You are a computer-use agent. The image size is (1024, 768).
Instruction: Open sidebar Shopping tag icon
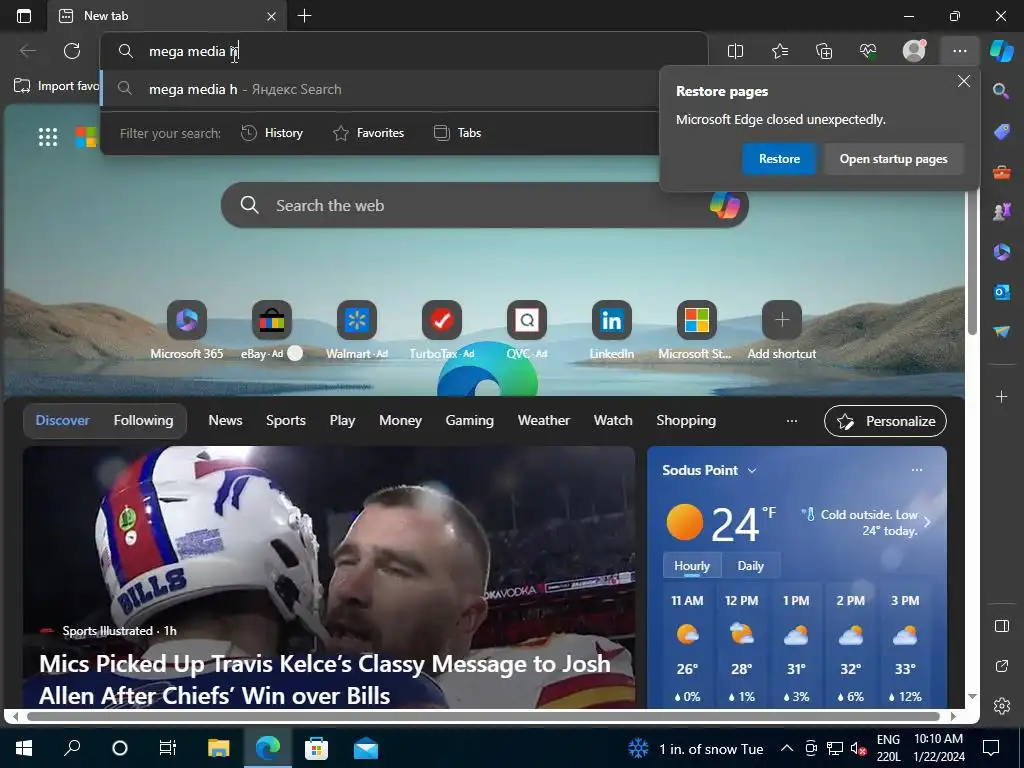point(1001,132)
